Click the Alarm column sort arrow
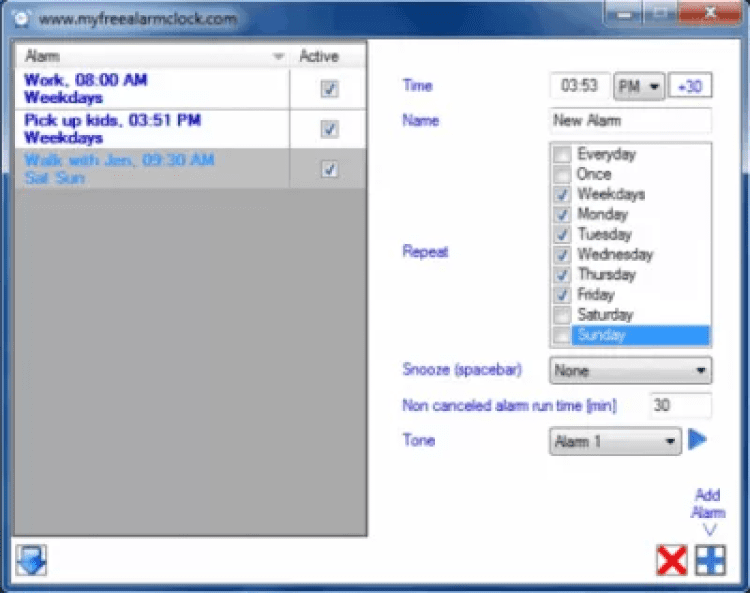The height and width of the screenshot is (593, 750). point(278,56)
